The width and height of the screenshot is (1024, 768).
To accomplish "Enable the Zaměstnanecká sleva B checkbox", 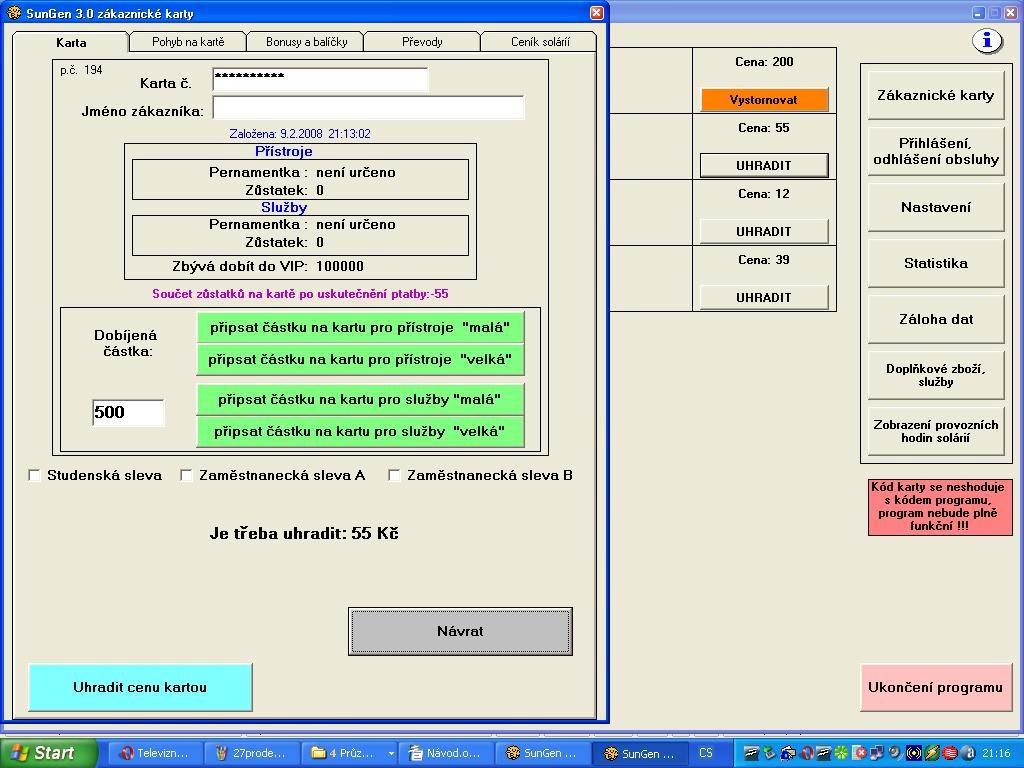I will pos(394,475).
